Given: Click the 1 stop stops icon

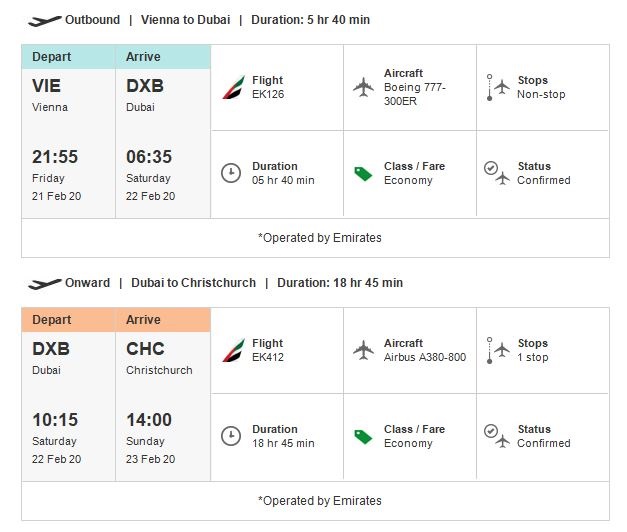Looking at the screenshot, I should pos(496,350).
